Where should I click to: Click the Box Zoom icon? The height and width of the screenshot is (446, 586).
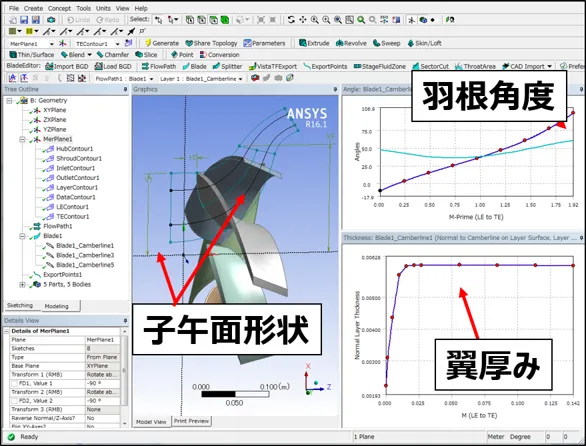tap(349, 20)
